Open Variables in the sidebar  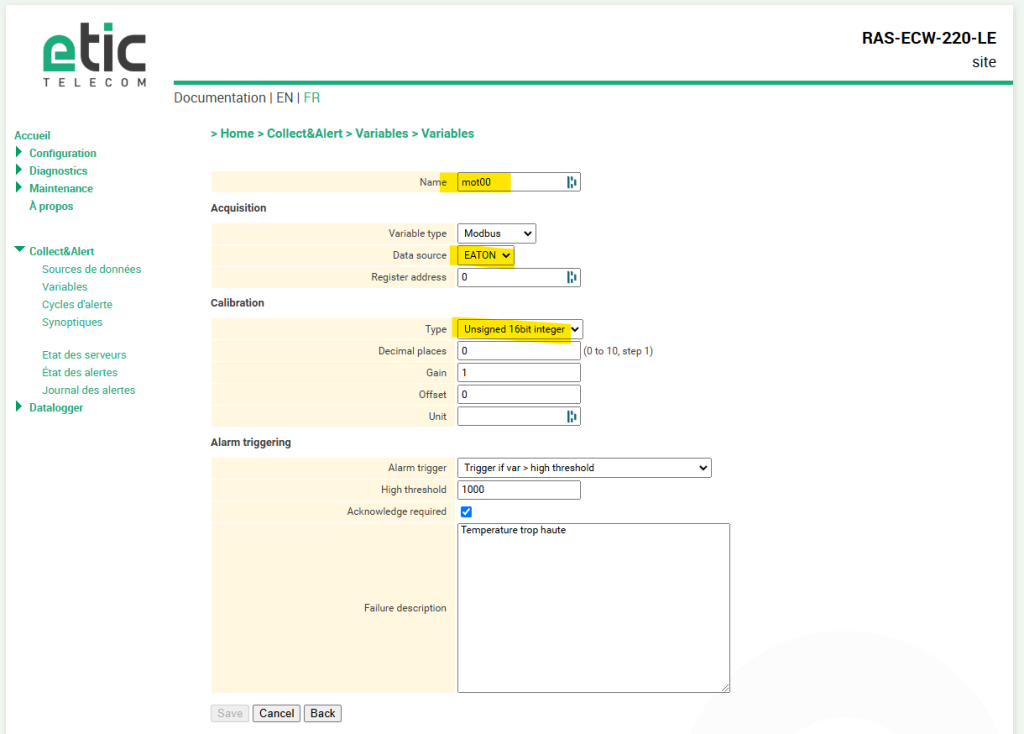(65, 287)
